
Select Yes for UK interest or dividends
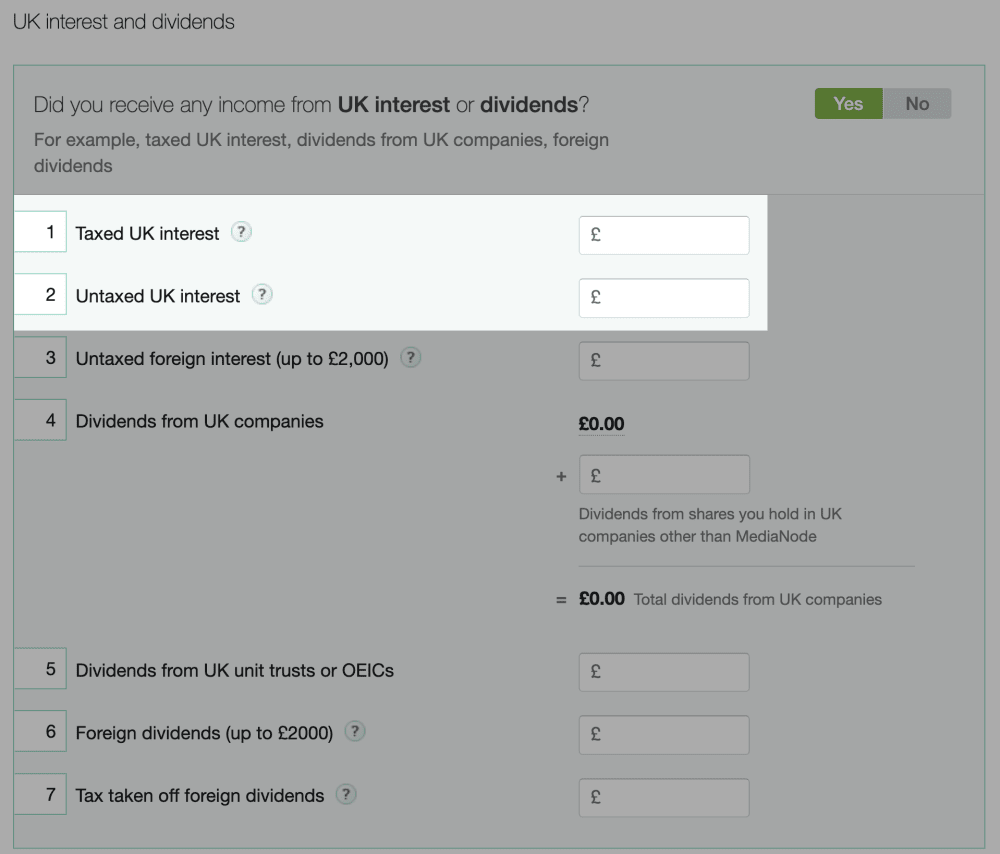[x=848, y=104]
